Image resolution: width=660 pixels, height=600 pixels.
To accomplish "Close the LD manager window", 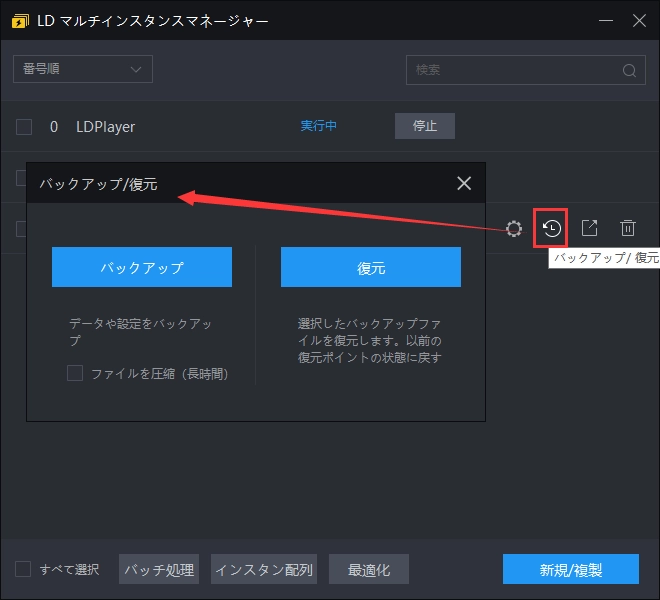I will click(639, 20).
